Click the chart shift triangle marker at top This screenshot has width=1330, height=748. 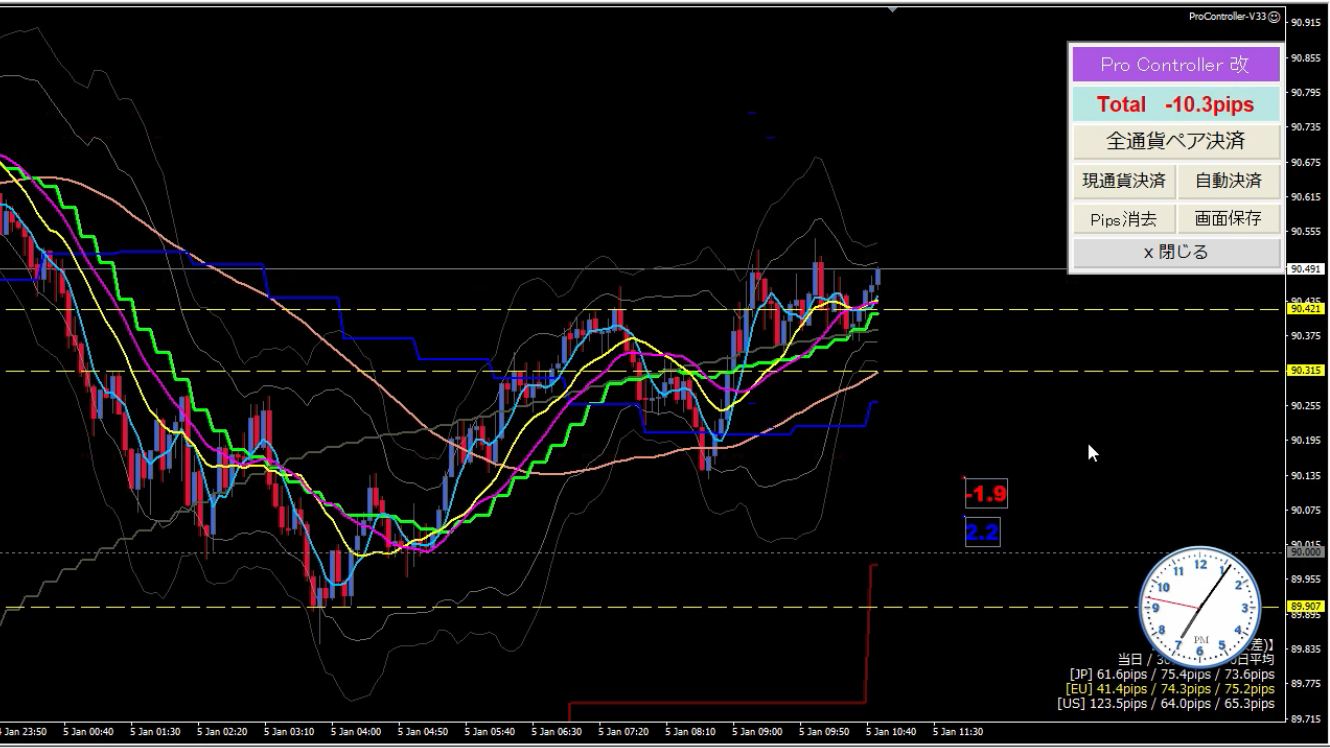point(893,10)
